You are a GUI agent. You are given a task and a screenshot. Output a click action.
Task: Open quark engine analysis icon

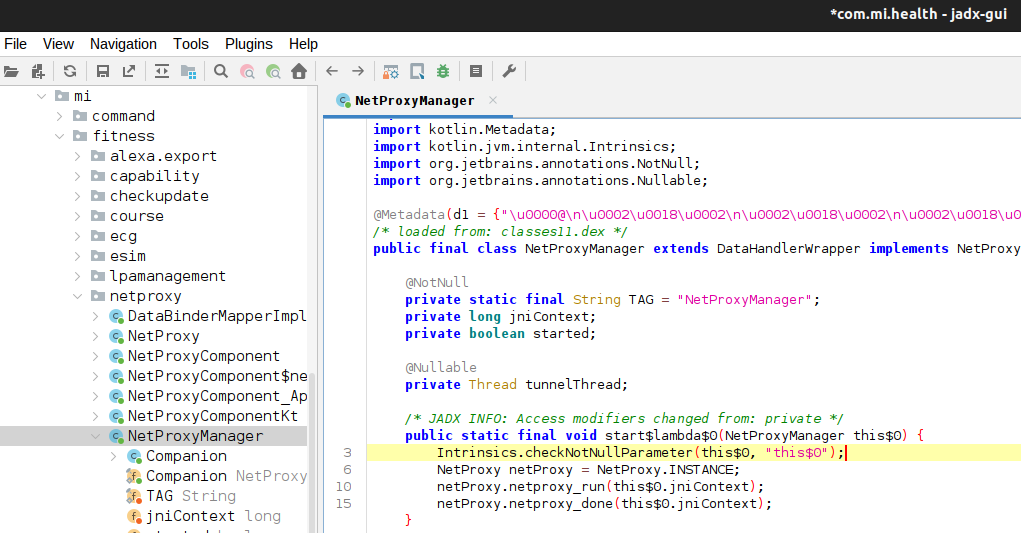coord(417,72)
